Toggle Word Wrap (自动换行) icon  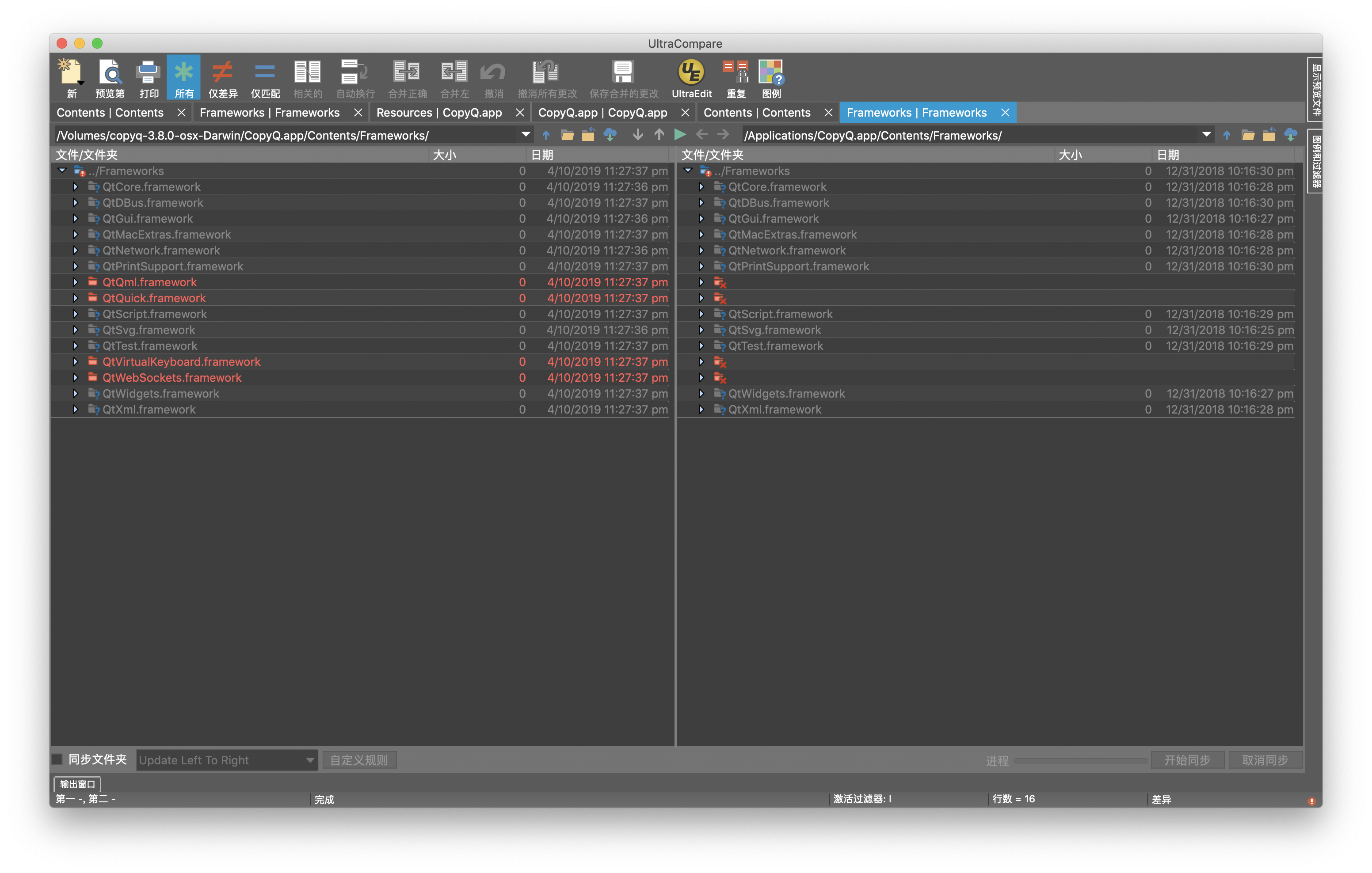point(355,78)
